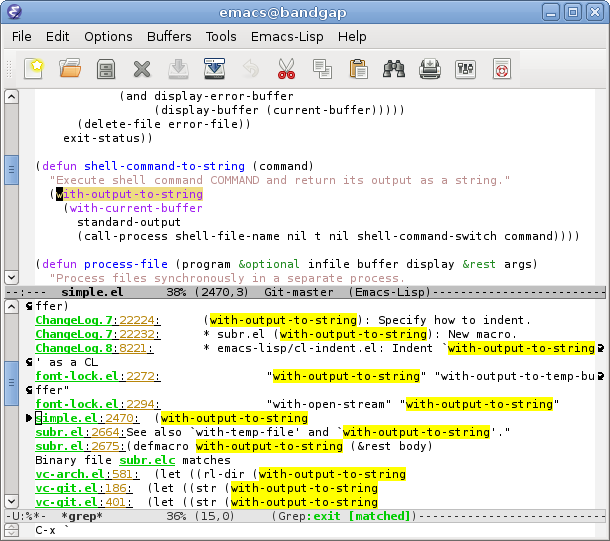Click simple.el buffer name in mode line
610x541 pixels.
tap(92, 292)
